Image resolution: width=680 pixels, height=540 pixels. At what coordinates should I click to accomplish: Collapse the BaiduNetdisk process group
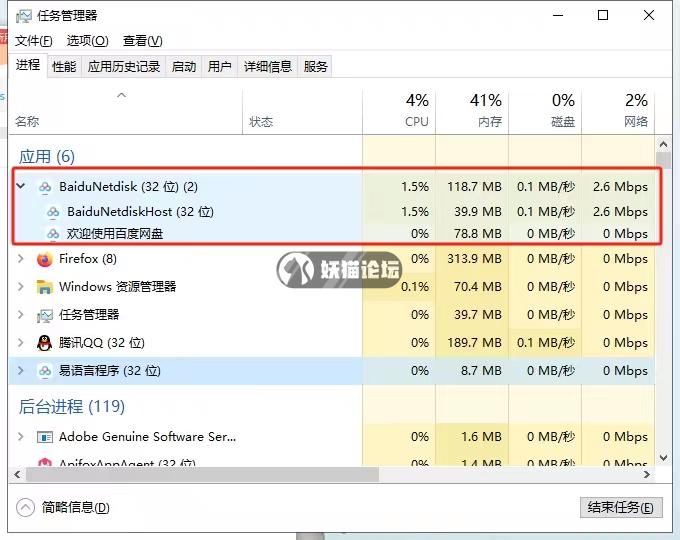20,187
